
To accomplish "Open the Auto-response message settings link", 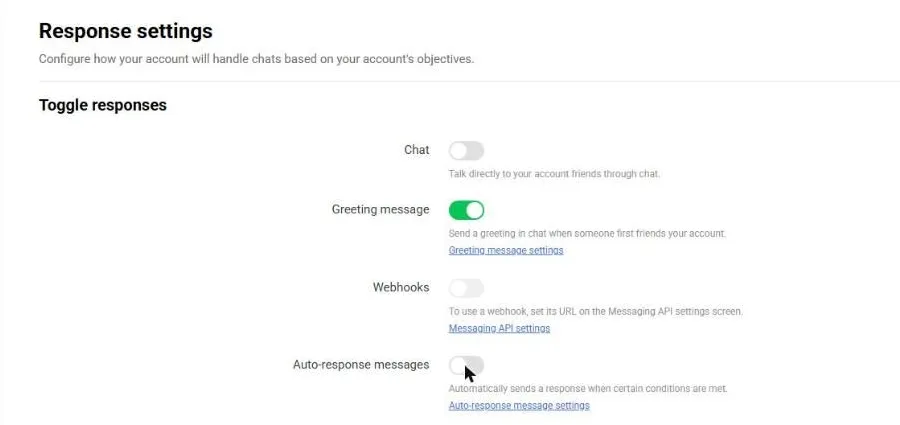I will coord(519,405).
